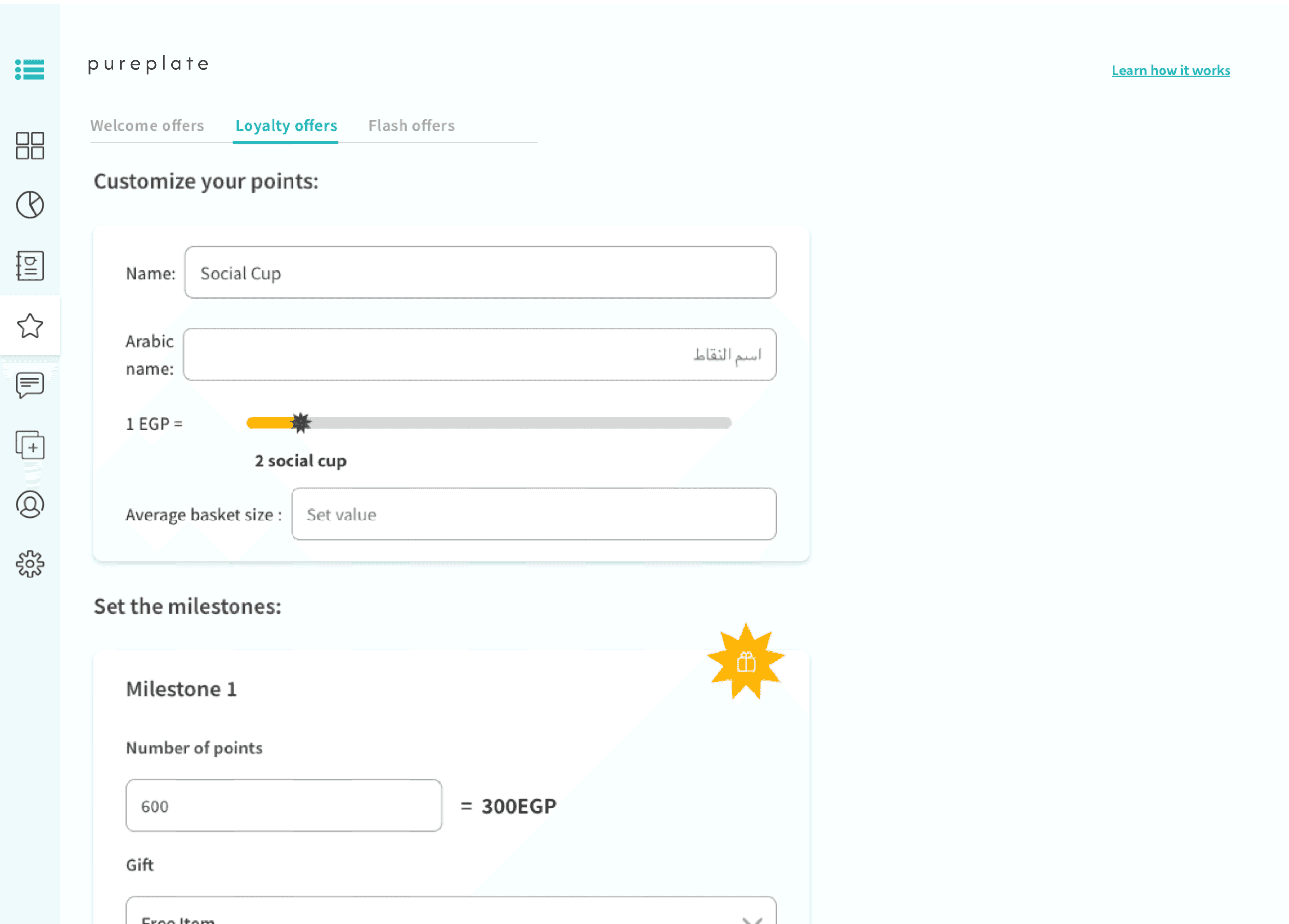This screenshot has width=1289, height=924.
Task: Open the settings gear sidebar icon
Action: pos(30,564)
